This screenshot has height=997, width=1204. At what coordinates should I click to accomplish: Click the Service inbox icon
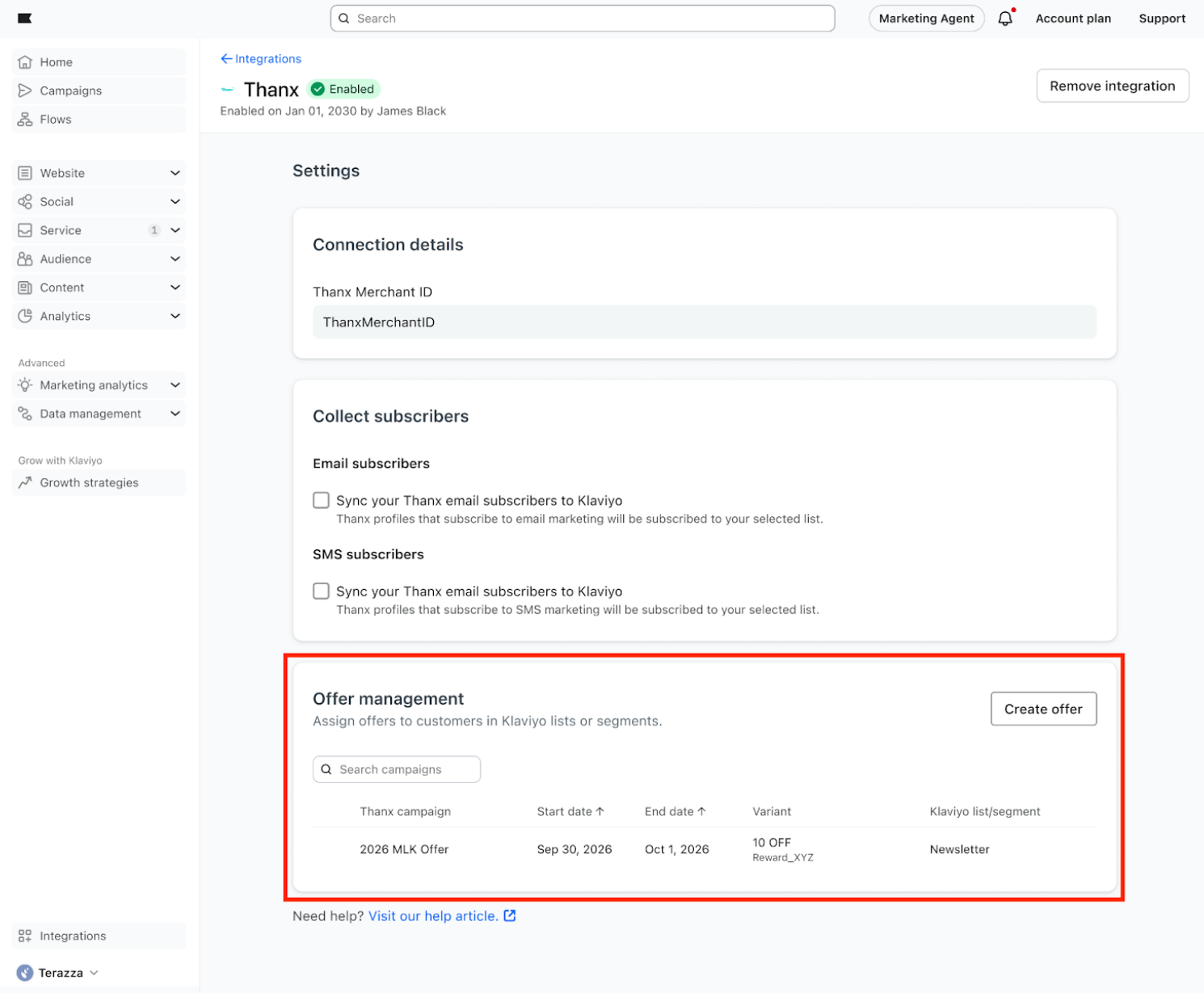coord(25,230)
